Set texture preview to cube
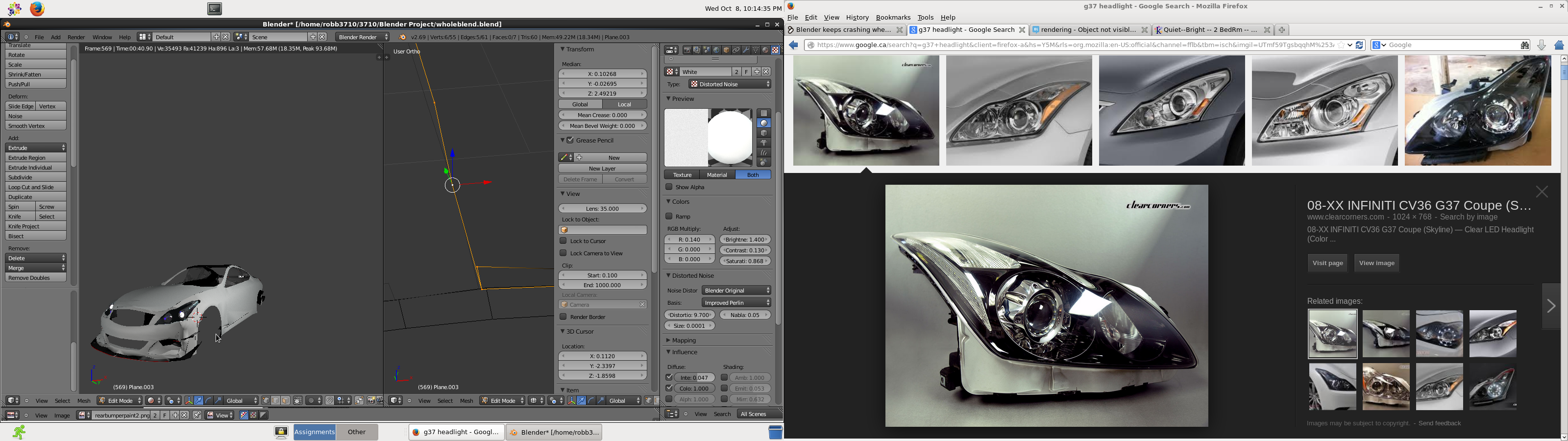This screenshot has width=1568, height=441. point(764,133)
